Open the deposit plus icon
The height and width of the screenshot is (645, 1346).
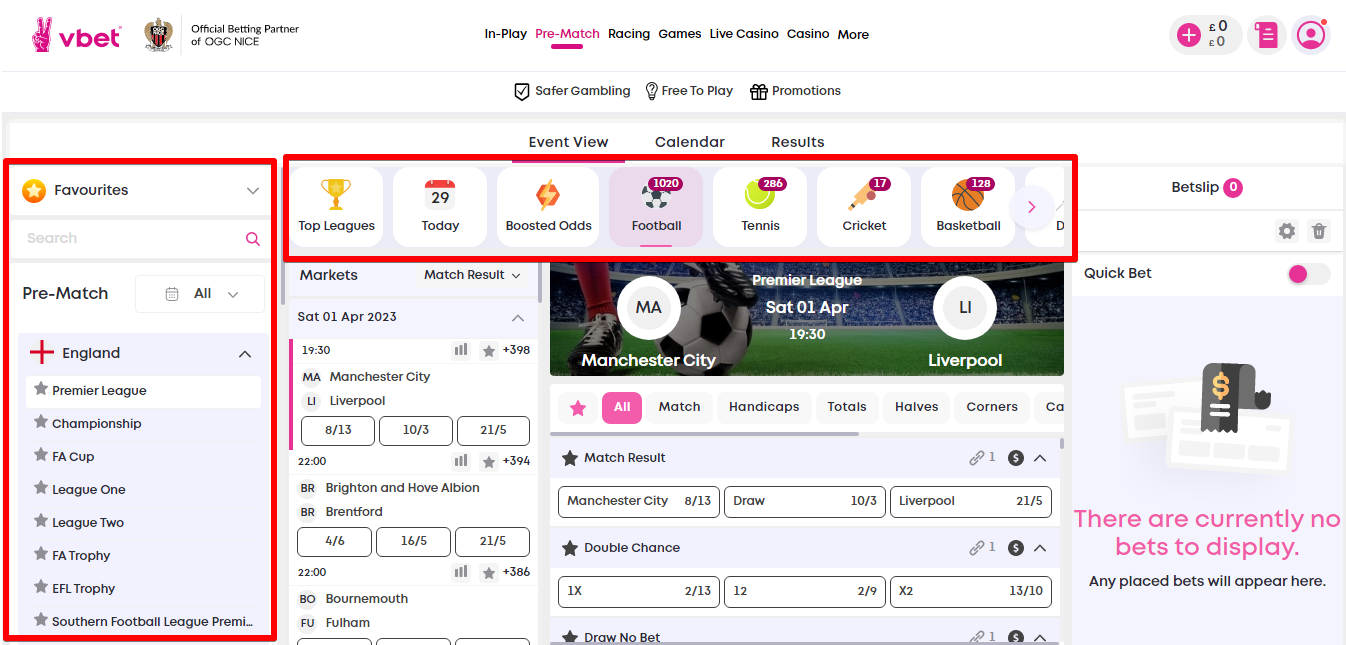[1189, 35]
